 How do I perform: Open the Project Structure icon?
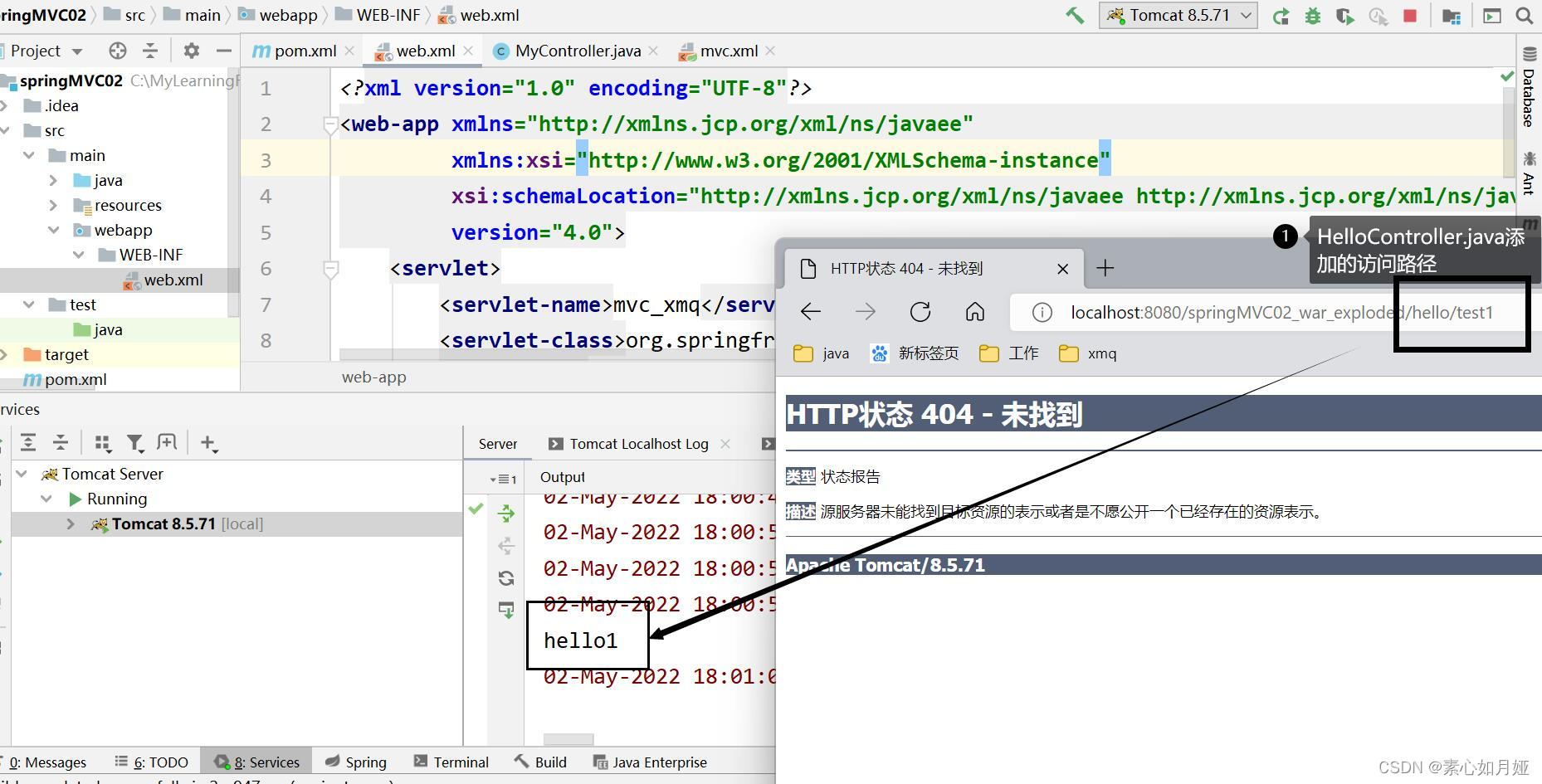point(1452,16)
